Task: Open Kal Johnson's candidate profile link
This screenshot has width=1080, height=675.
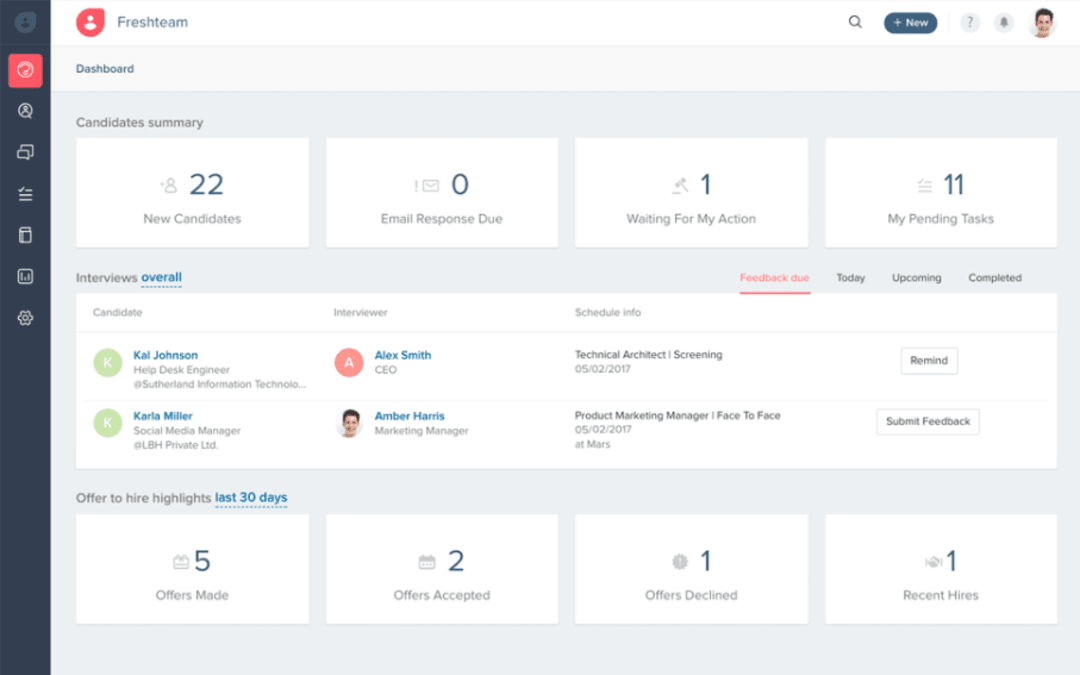Action: pos(167,354)
